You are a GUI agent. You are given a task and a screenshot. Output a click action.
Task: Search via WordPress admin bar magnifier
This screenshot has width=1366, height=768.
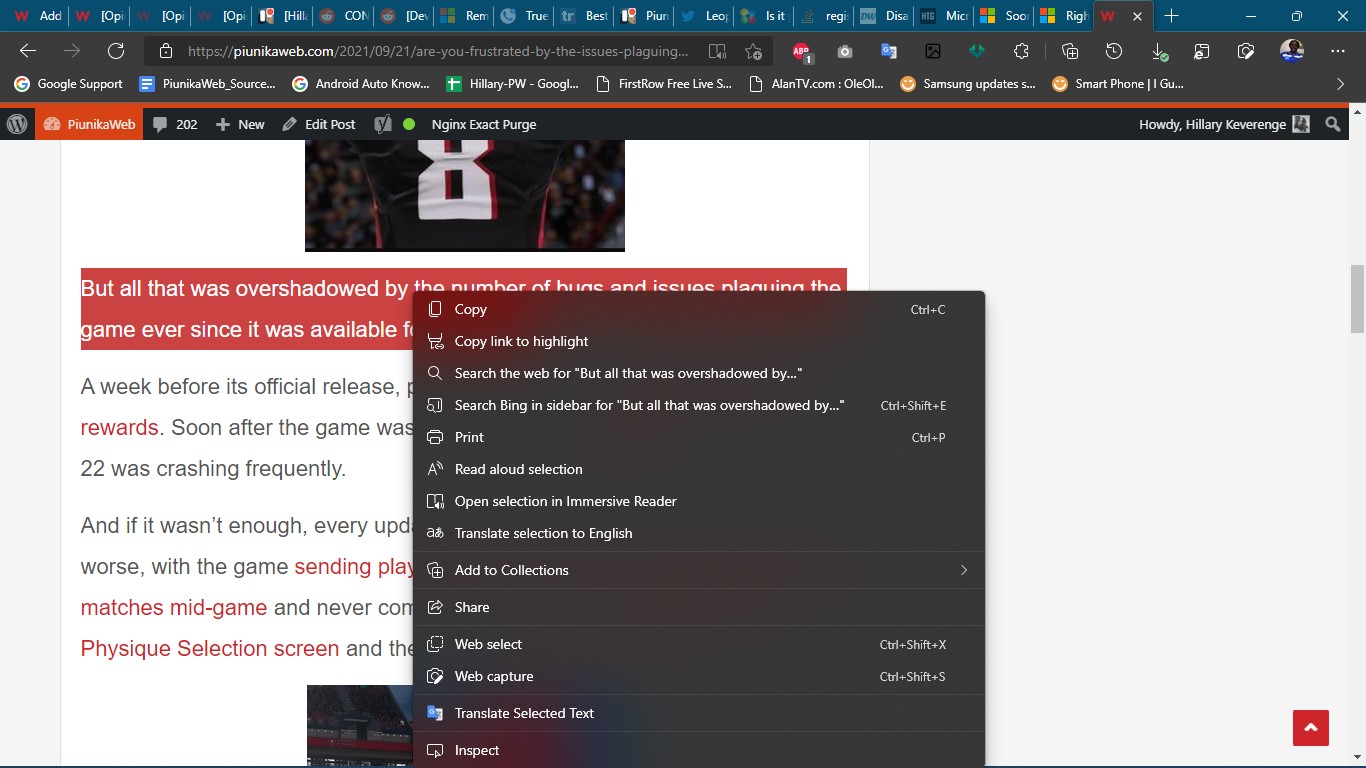1333,124
